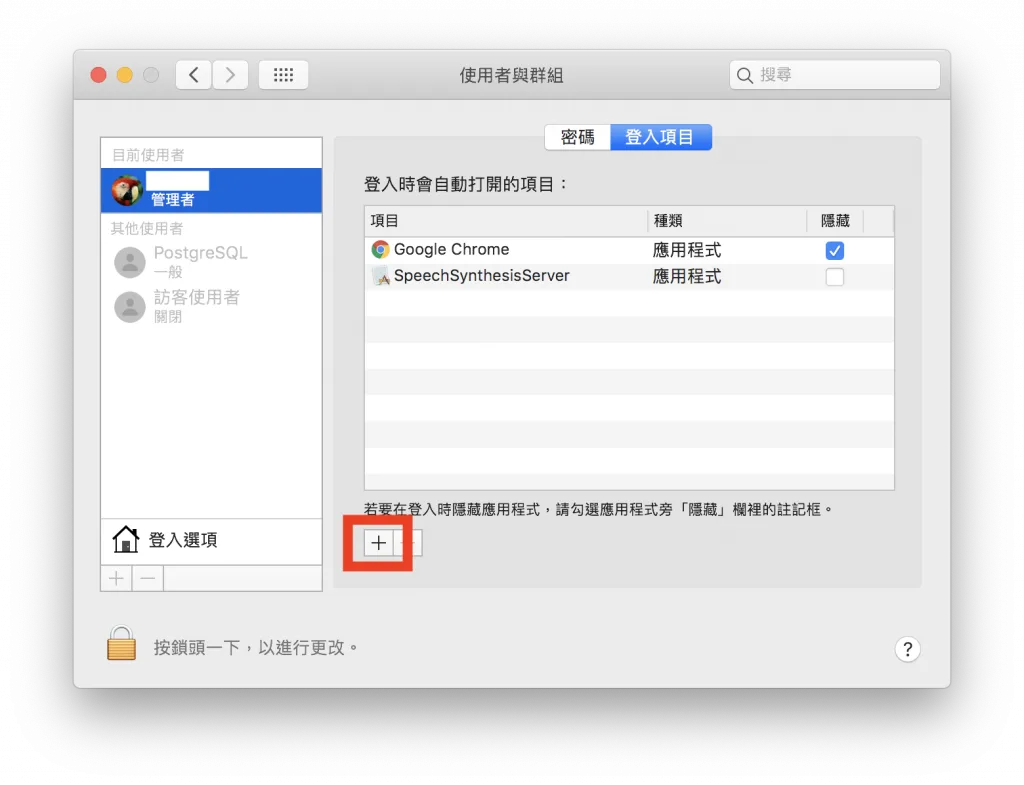Check hide checkbox for SpeechSynthesisServer

click(835, 277)
